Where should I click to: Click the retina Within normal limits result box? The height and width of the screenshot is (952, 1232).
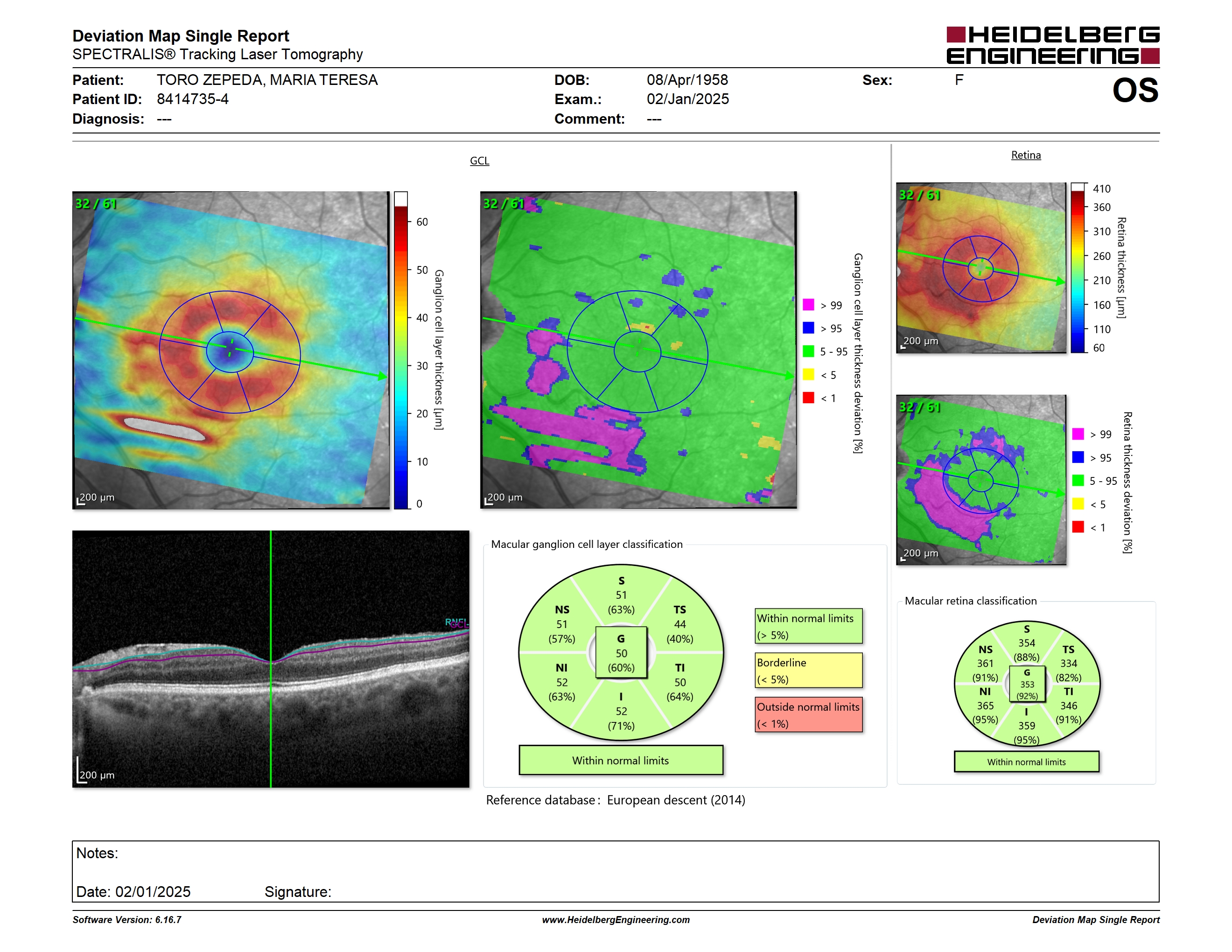1026,762
